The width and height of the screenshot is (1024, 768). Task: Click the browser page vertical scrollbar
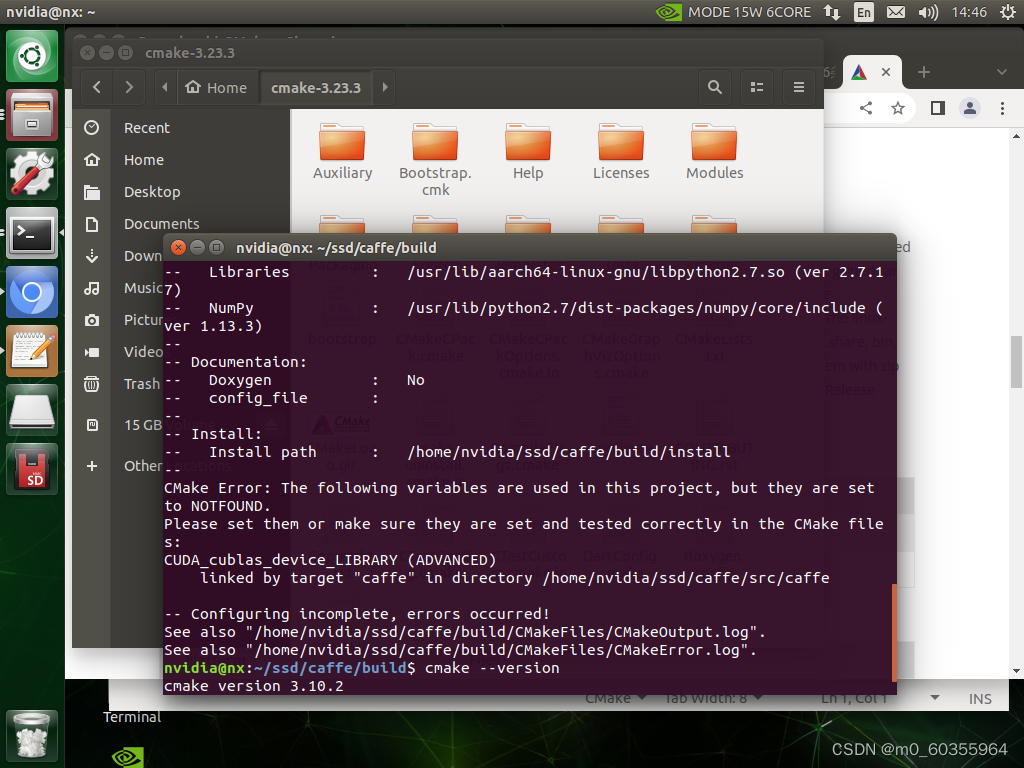click(1016, 362)
